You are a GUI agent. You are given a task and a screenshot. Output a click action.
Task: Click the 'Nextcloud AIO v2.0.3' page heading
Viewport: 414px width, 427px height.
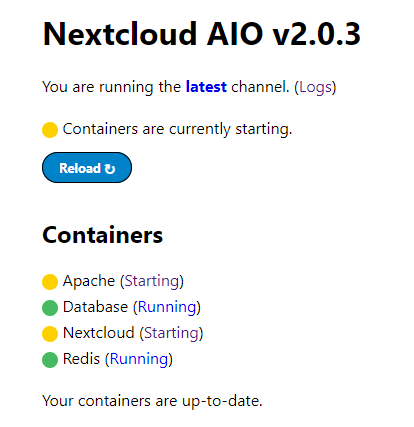[202, 34]
